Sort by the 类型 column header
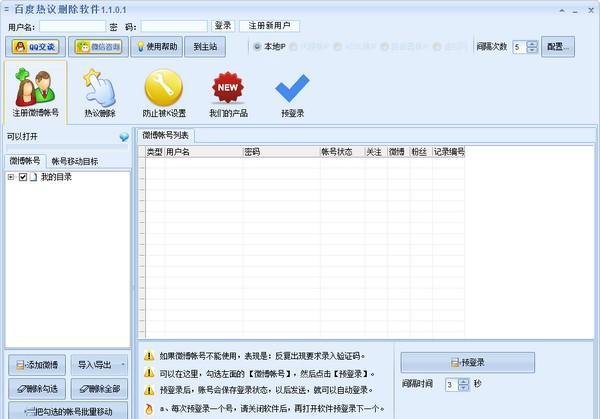The height and width of the screenshot is (419, 600). tap(155, 152)
